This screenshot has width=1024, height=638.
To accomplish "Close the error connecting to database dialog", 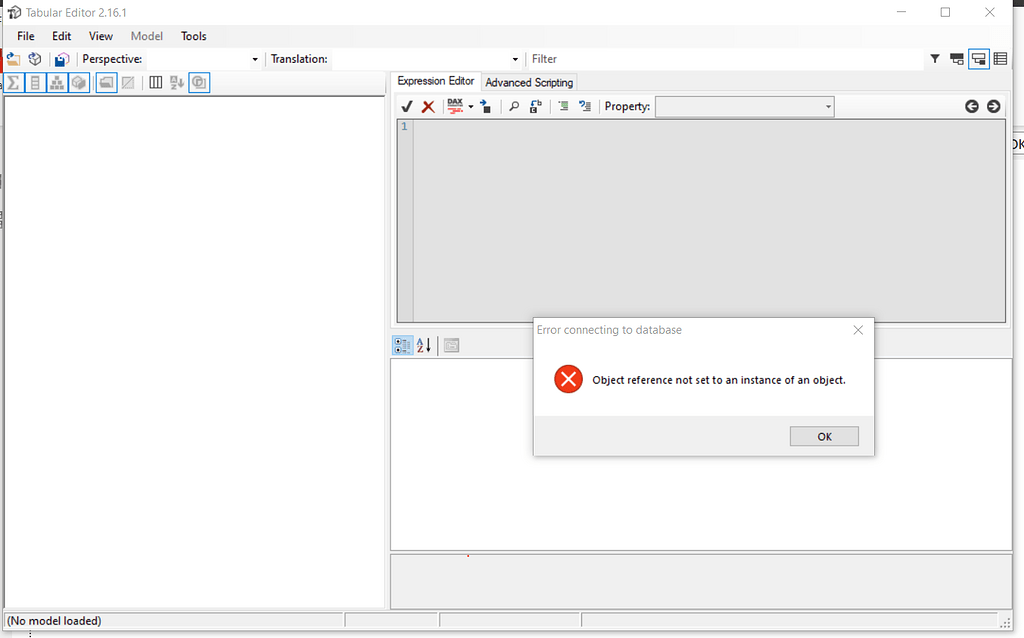I will coord(857,330).
